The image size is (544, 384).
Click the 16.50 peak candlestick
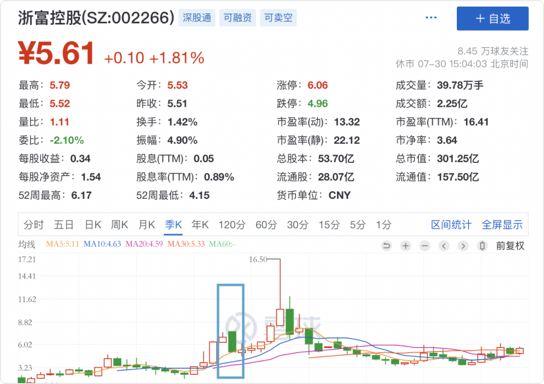(x=280, y=317)
